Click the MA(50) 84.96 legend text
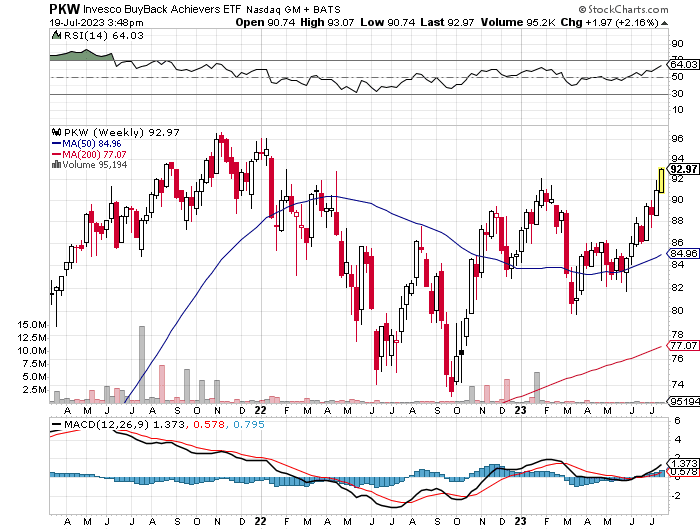Image resolution: width=700 pixels, height=530 pixels. [x=92, y=143]
